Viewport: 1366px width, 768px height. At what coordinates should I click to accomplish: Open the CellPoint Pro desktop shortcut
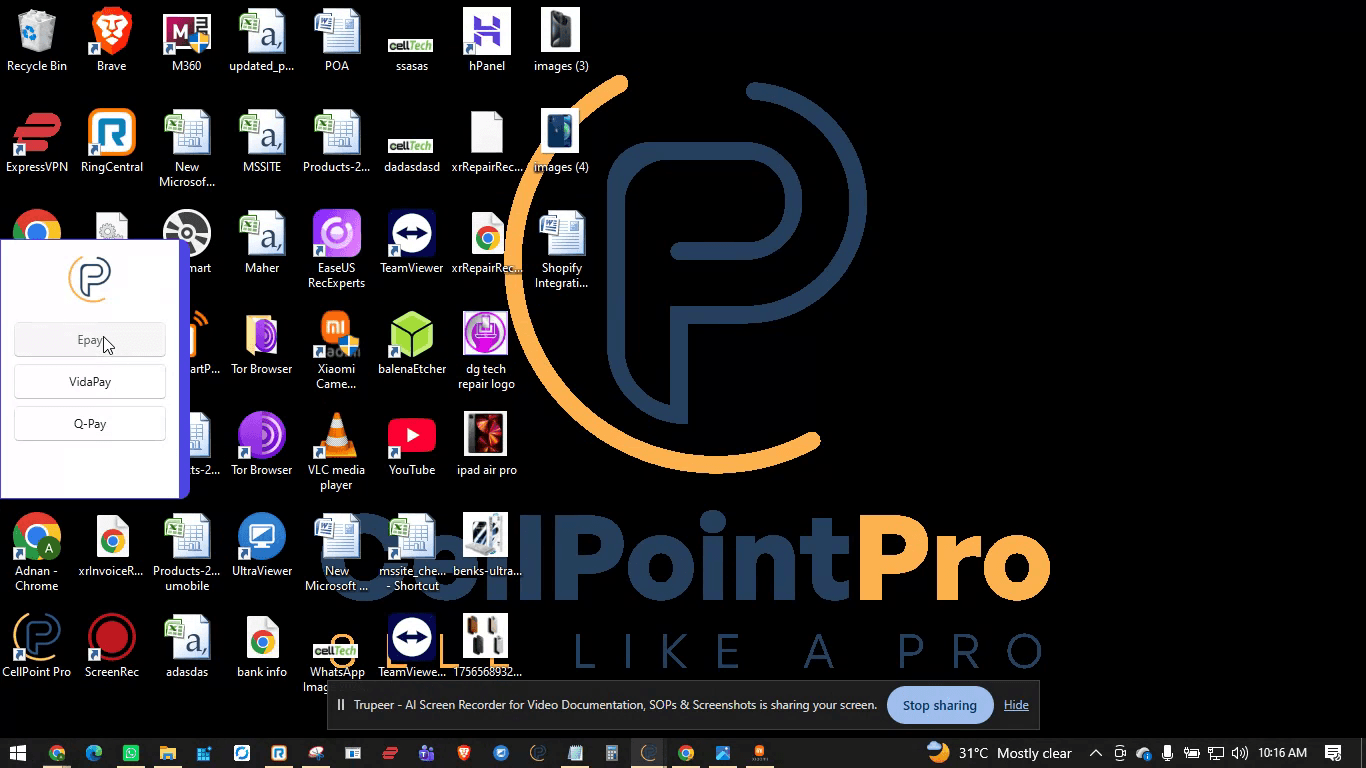(37, 647)
